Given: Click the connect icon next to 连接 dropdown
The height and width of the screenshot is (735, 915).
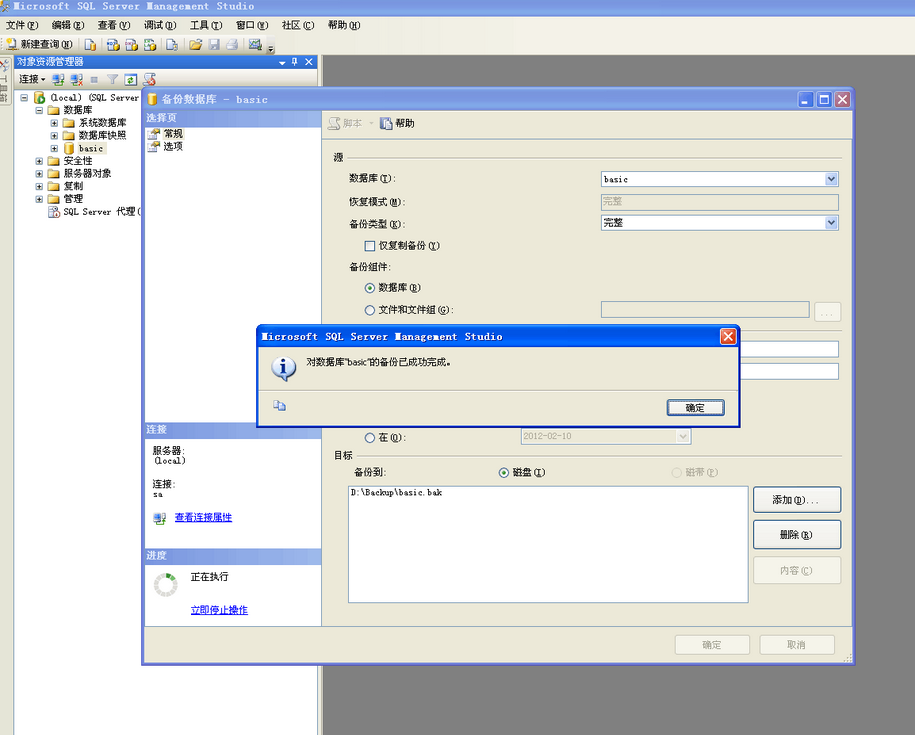Looking at the screenshot, I should pos(59,79).
